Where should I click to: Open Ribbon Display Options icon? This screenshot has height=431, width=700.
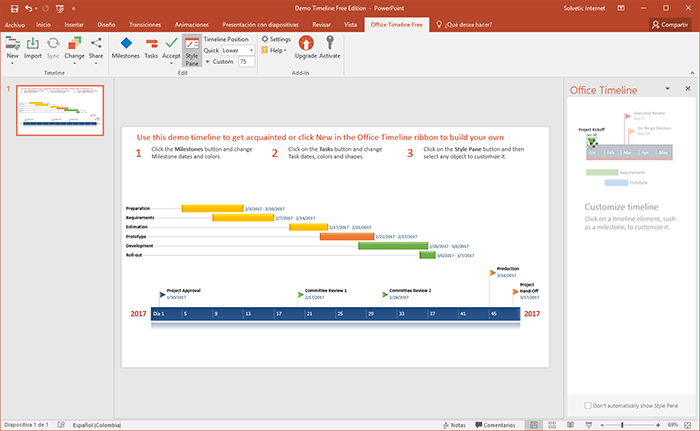621,8
